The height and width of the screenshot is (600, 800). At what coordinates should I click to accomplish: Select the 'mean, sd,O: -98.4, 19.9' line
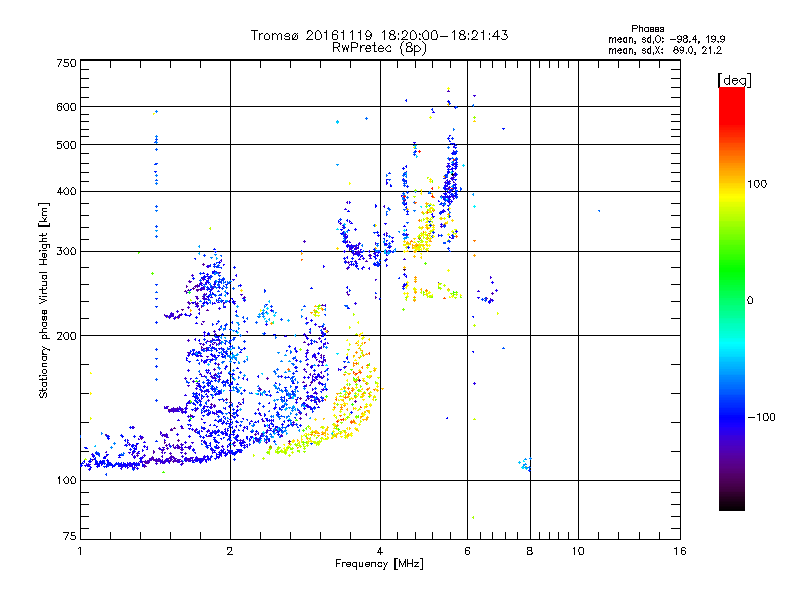coord(666,39)
